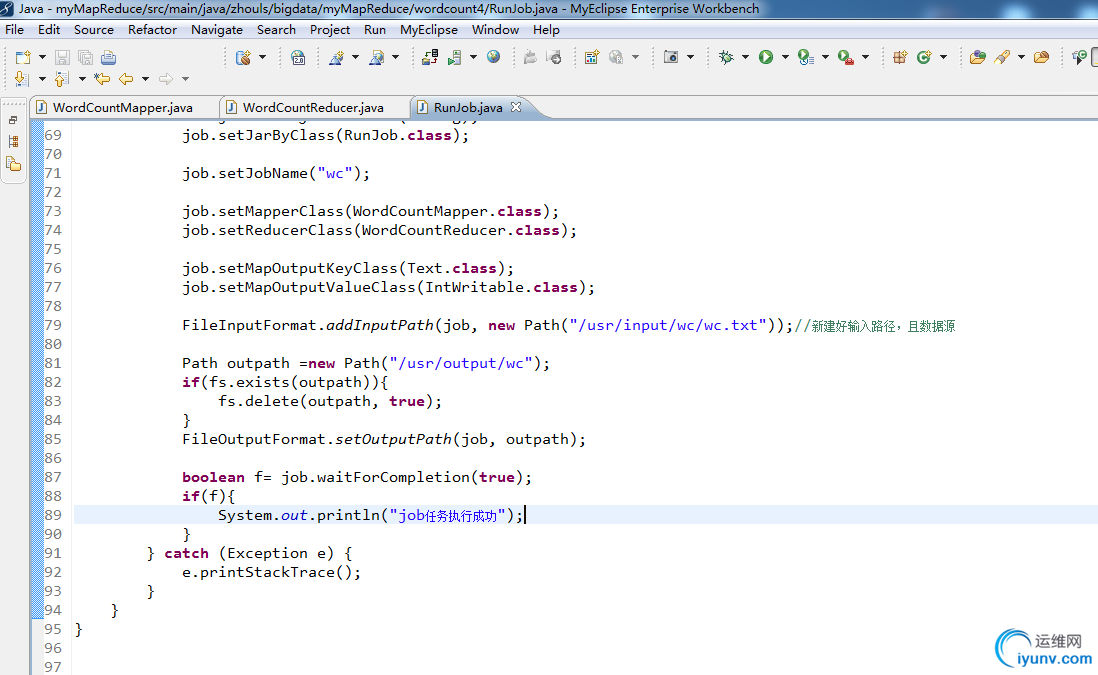Click the hierarchy view icon in left sidebar
1098x675 pixels.
click(x=13, y=141)
